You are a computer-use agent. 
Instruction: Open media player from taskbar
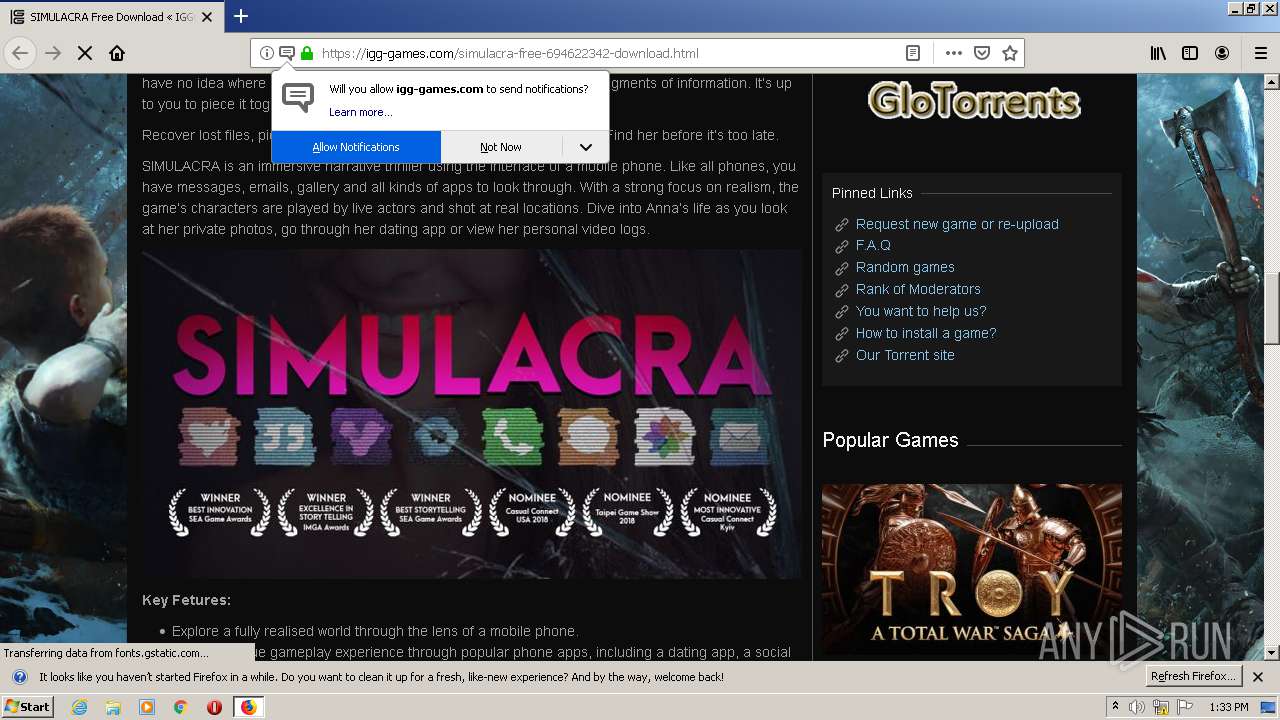147,707
